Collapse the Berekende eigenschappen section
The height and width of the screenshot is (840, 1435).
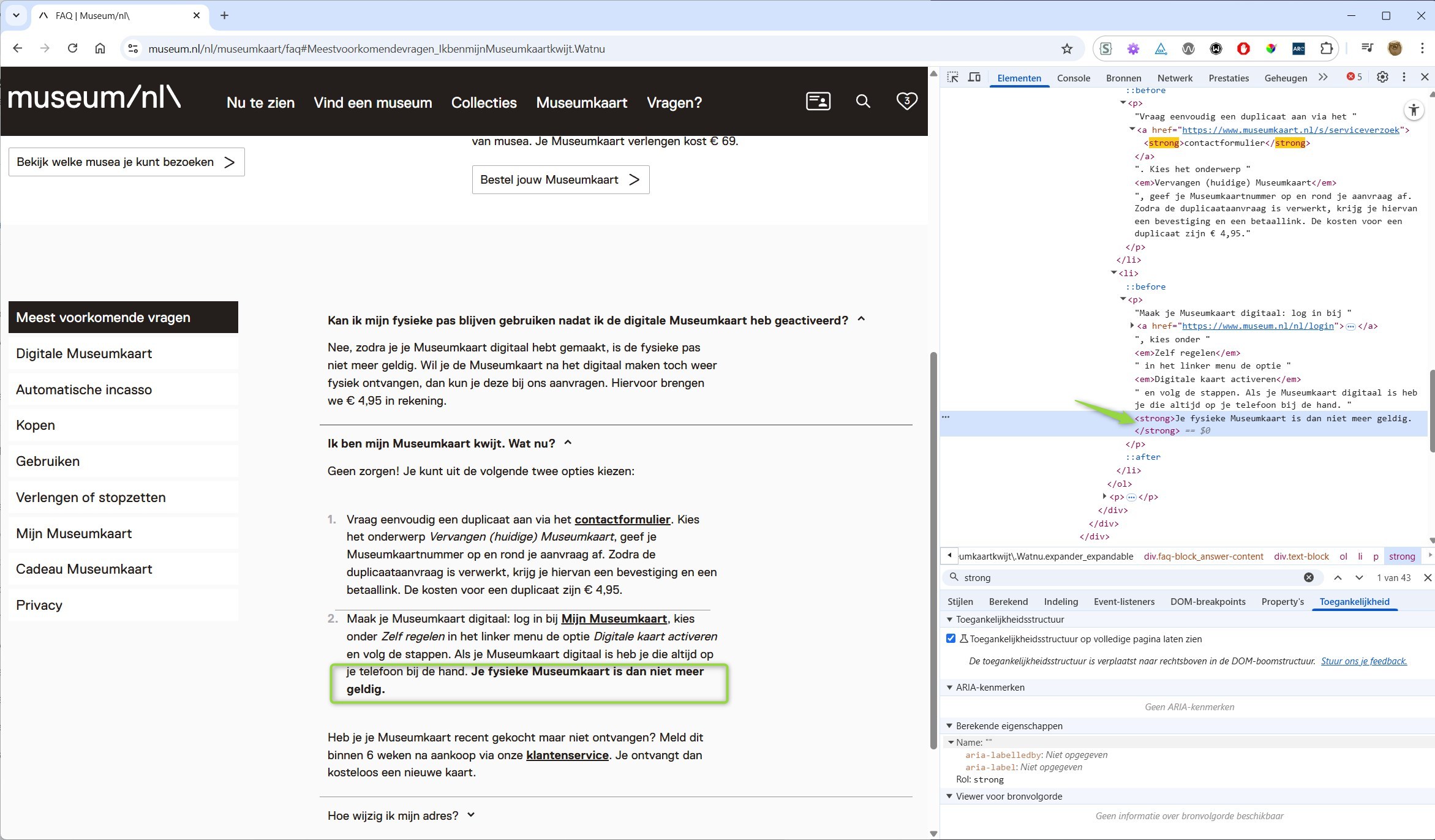click(950, 726)
